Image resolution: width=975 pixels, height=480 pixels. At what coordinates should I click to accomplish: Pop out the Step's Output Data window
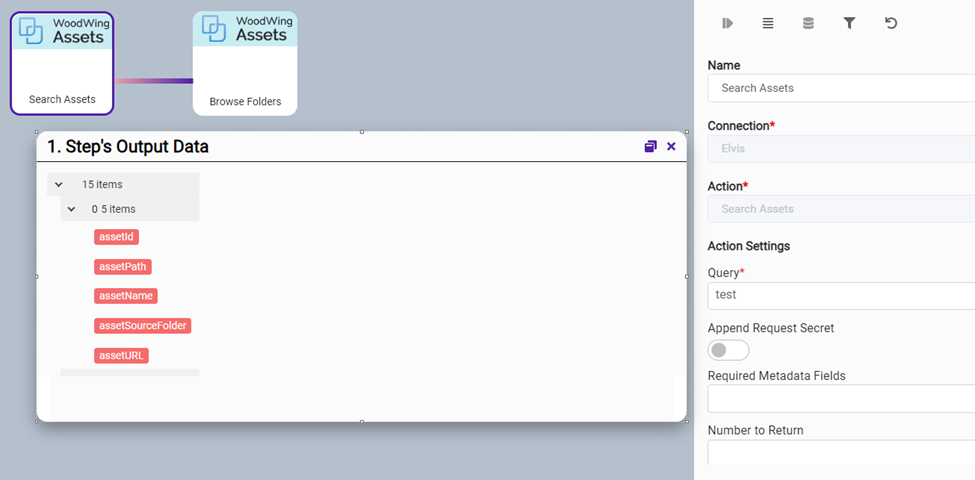pos(650,146)
